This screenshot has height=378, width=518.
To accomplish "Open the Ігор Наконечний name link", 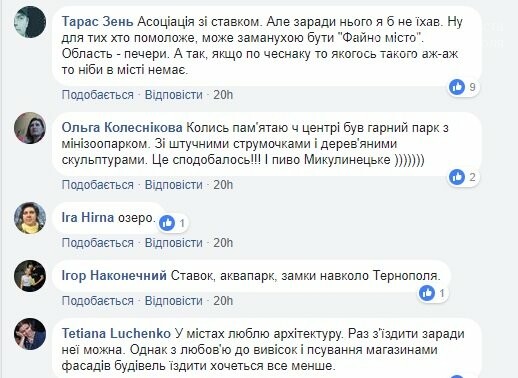I will [x=114, y=276].
